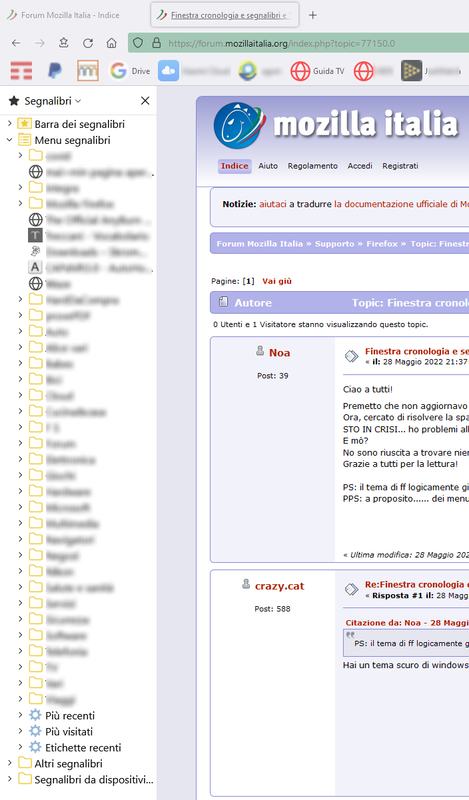Click the 'aiutaci' news link

[x=273, y=204]
